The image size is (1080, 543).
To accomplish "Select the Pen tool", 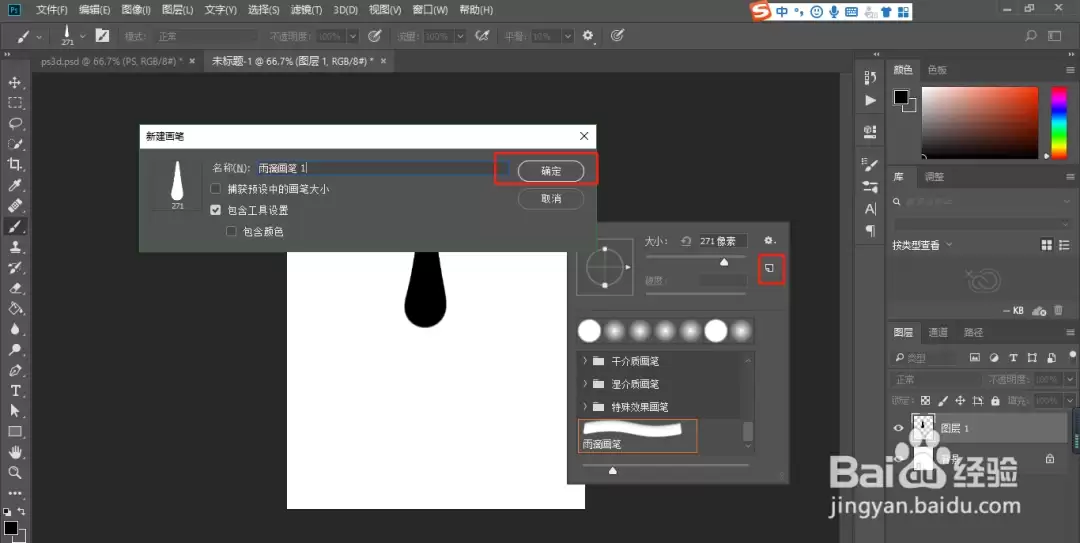I will pos(14,370).
